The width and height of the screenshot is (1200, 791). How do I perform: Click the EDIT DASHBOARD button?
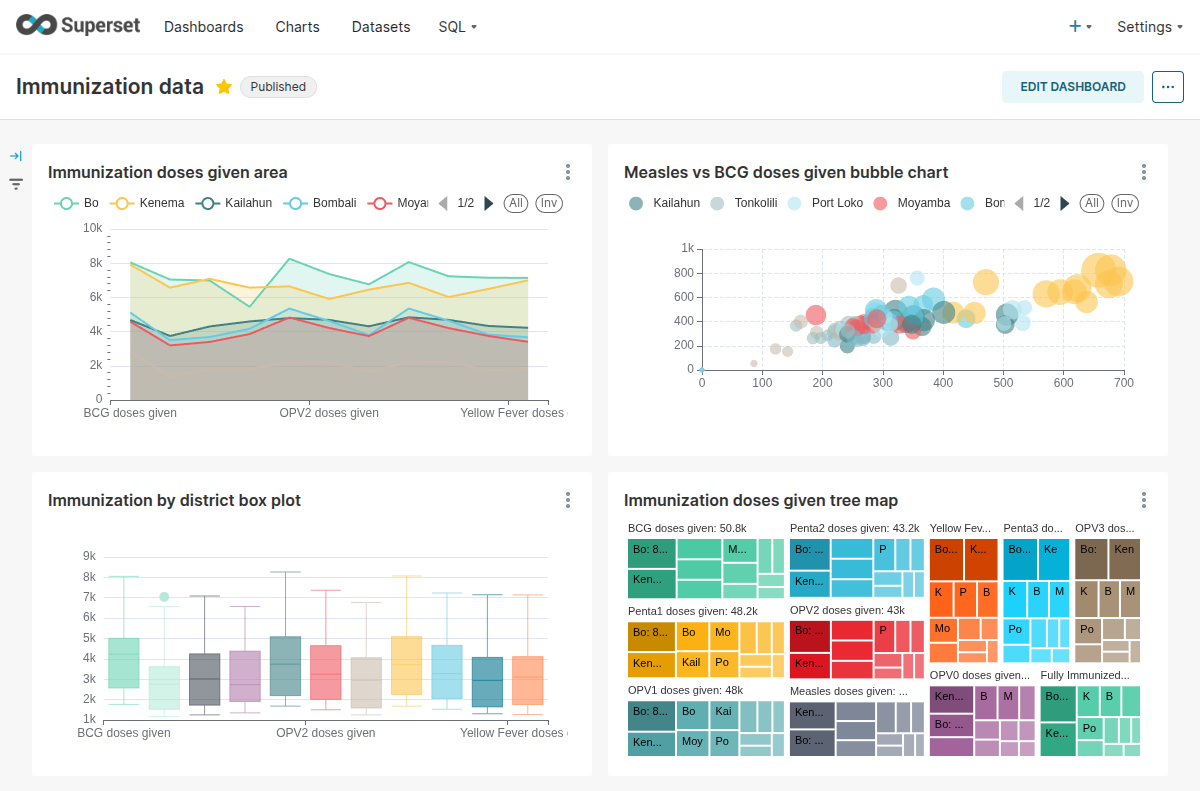coord(1072,87)
